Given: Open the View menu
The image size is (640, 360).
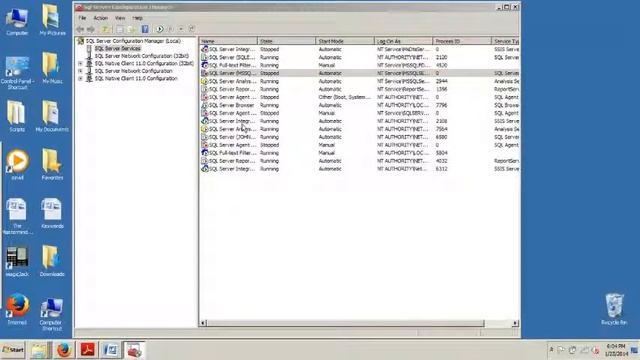Looking at the screenshot, I should click(120, 18).
